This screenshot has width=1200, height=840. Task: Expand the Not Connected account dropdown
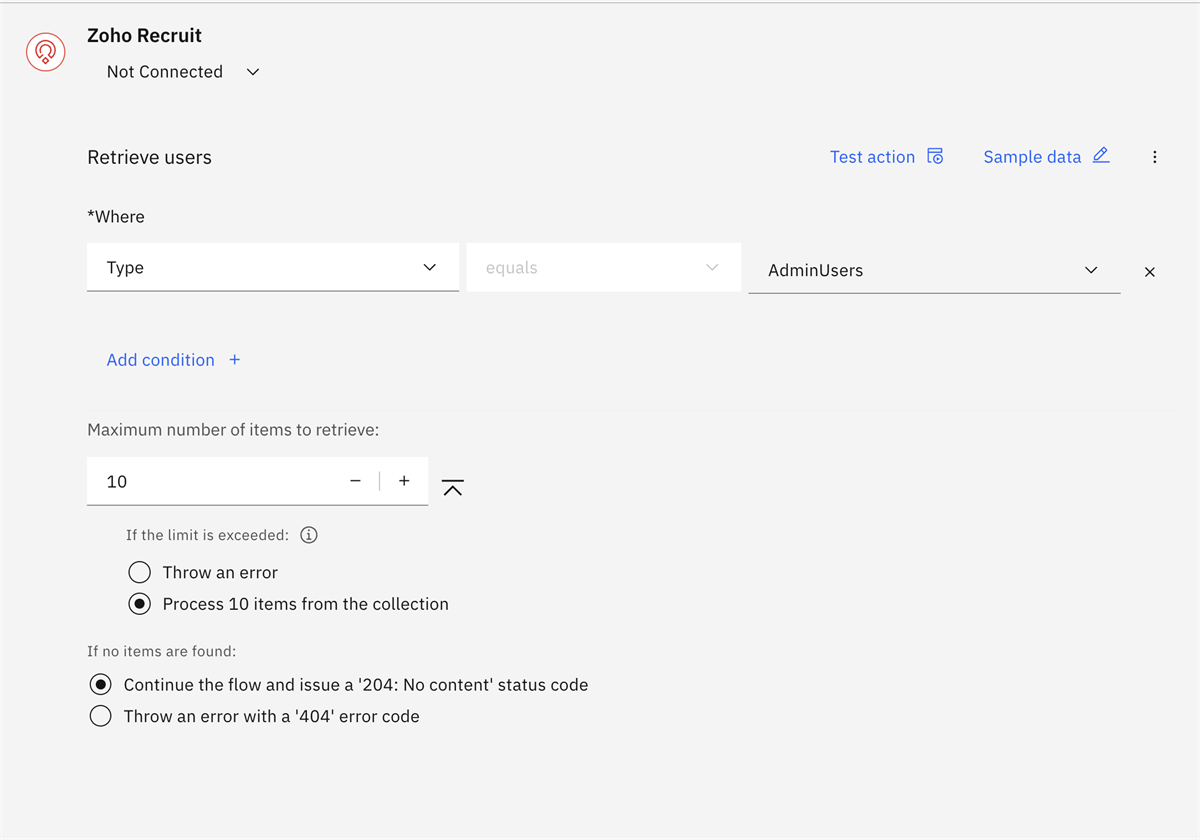tap(184, 72)
